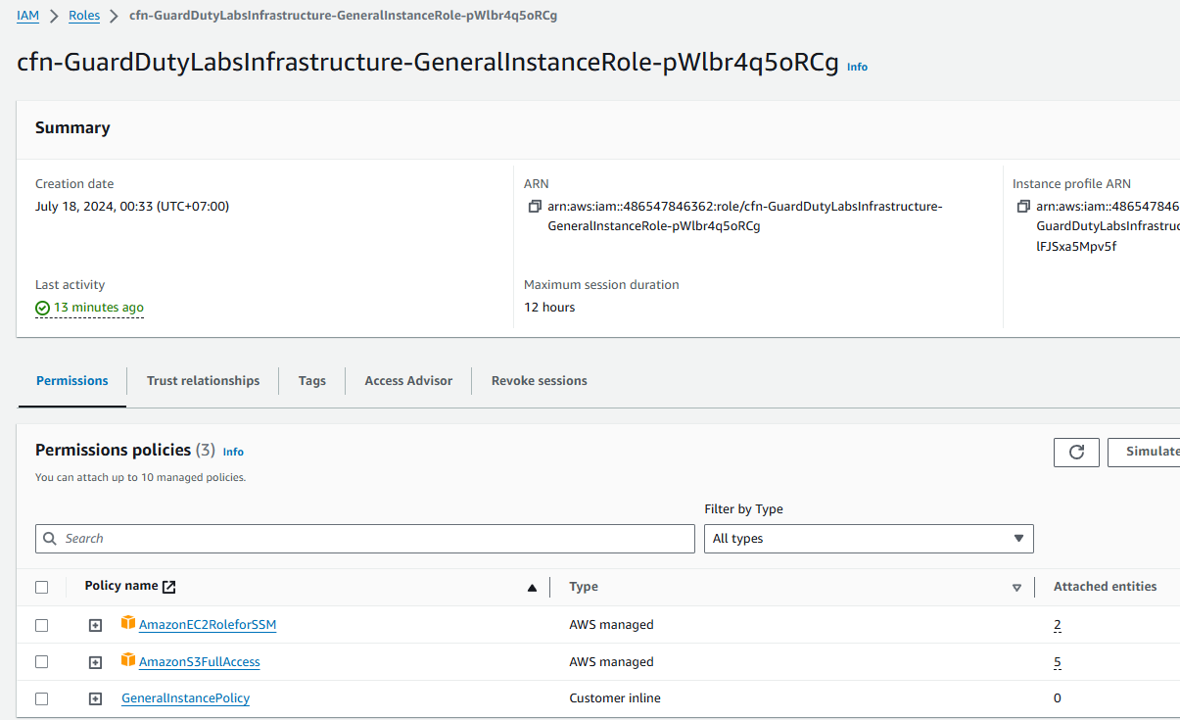Open the GeneralInstancePolicy link
Image resolution: width=1180 pixels, height=720 pixels.
[x=186, y=698]
